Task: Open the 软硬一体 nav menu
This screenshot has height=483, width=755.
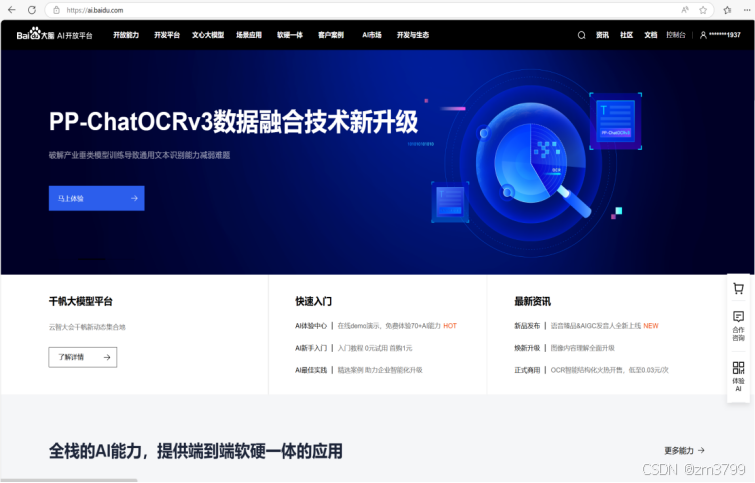Action: 290,35
